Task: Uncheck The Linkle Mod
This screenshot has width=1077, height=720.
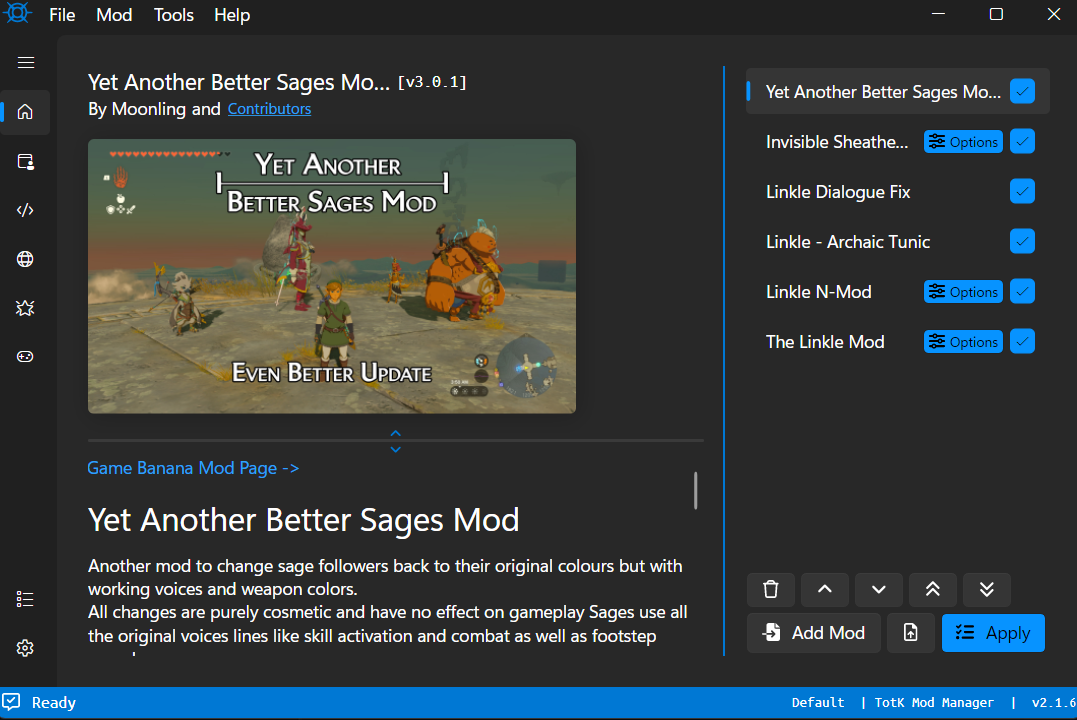Action: coord(1023,341)
